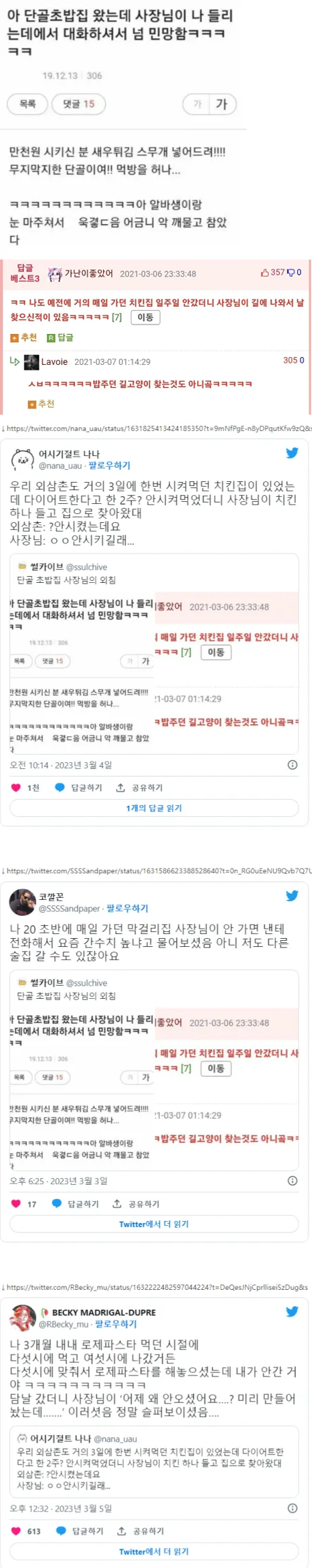Click the 이동 button beside comment [7]
The width and height of the screenshot is (312, 1568).
(x=145, y=317)
